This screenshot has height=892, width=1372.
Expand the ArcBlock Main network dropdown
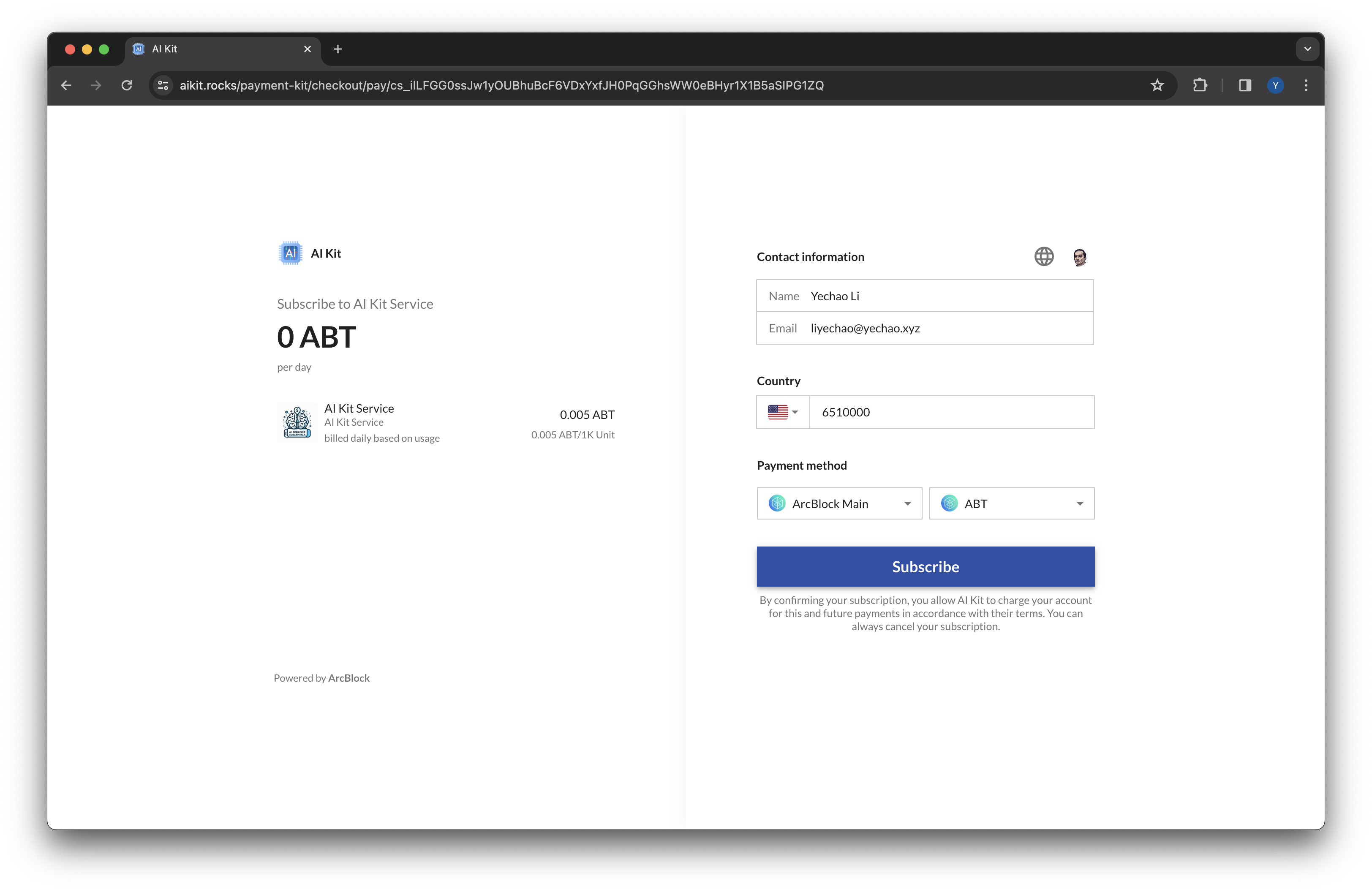point(839,503)
